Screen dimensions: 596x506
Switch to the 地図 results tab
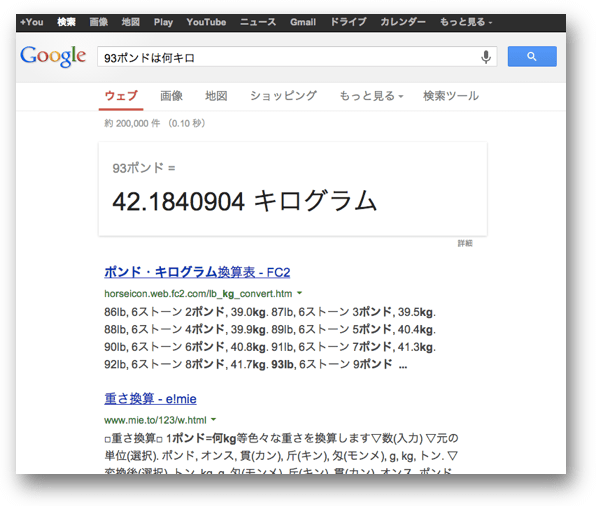pos(216,96)
